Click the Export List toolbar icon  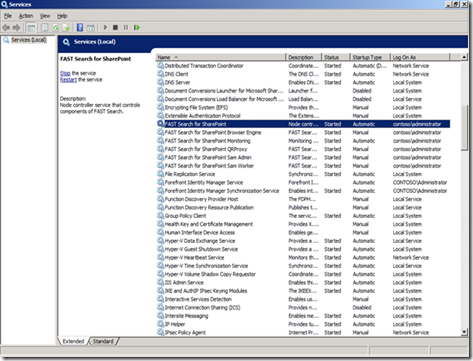pyautogui.click(x=66, y=28)
